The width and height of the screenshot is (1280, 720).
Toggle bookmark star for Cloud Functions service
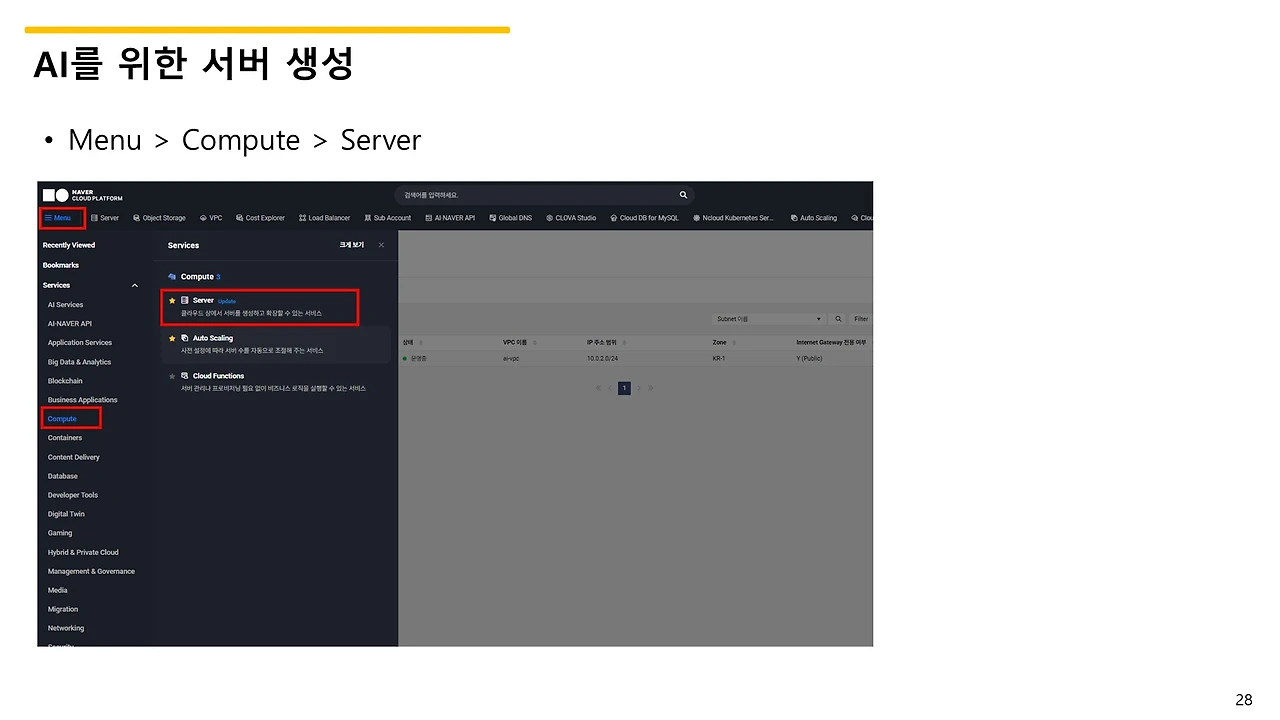pyautogui.click(x=172, y=377)
